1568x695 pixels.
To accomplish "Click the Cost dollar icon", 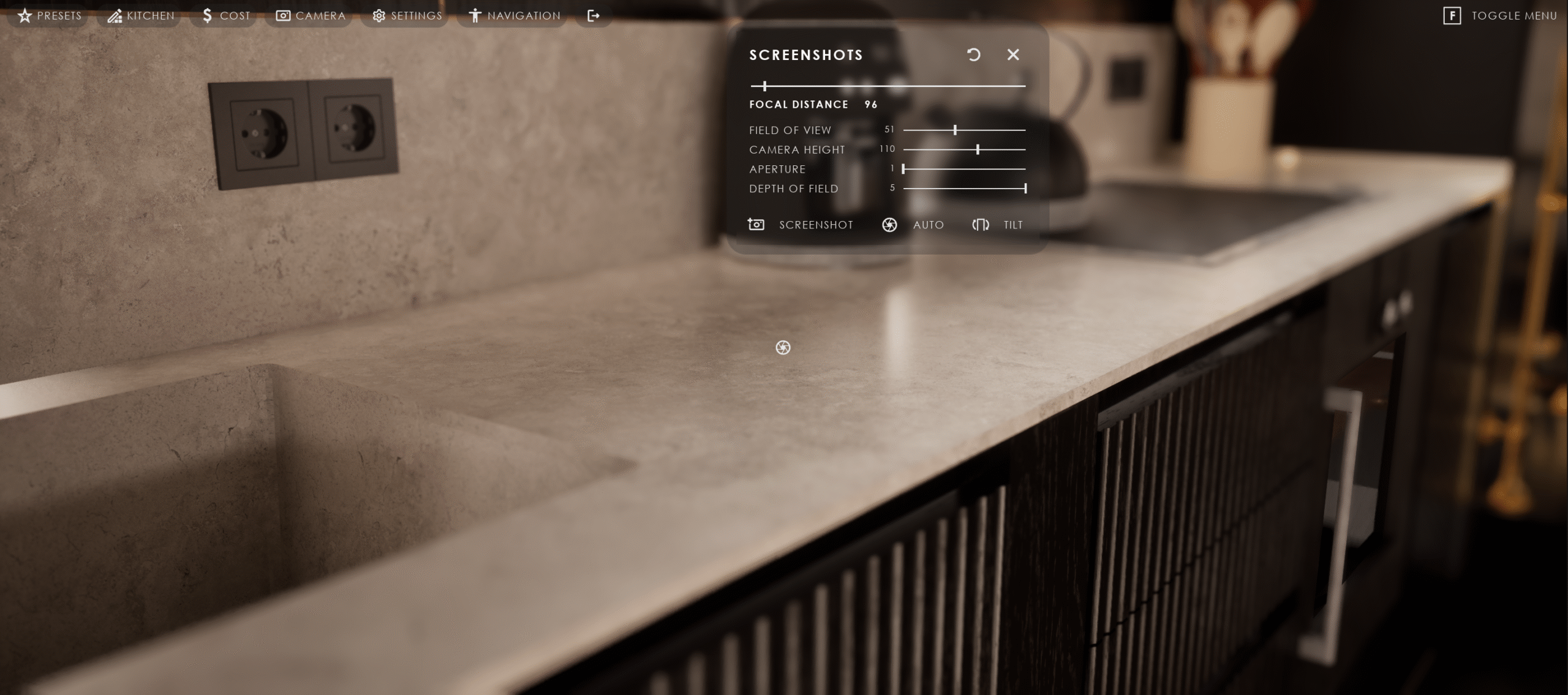I will (x=207, y=15).
